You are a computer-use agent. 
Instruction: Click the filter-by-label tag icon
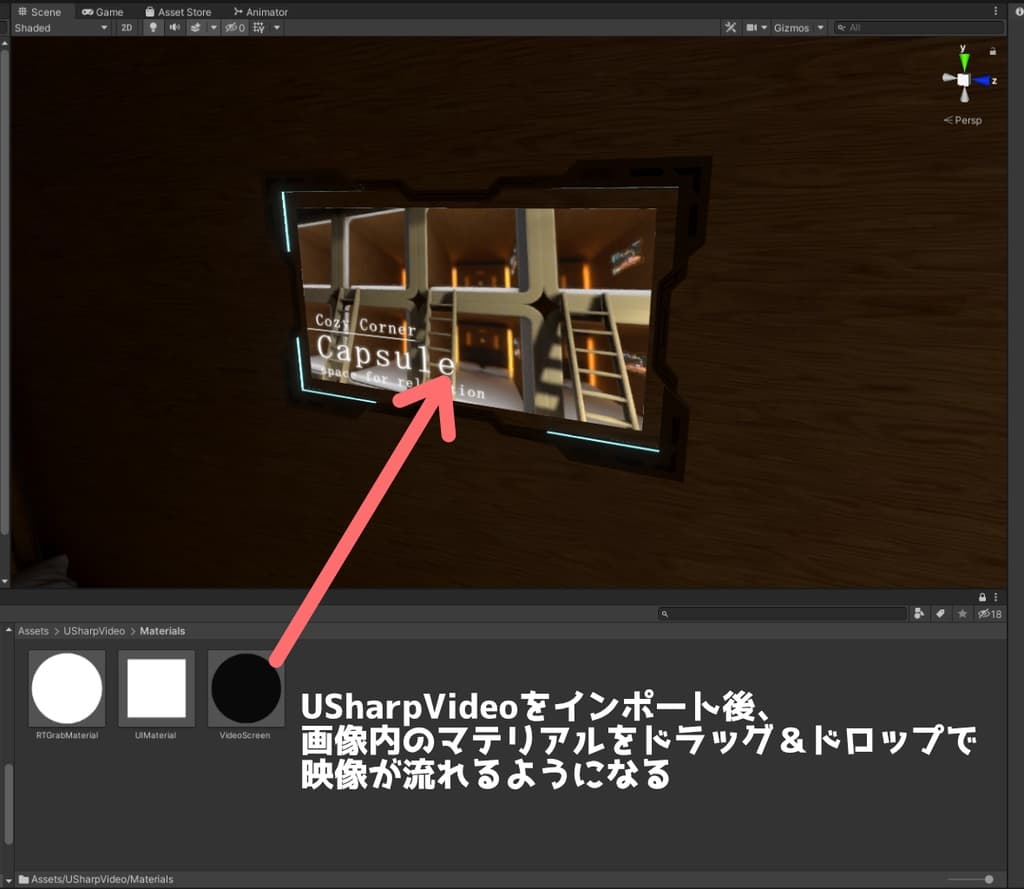[940, 614]
